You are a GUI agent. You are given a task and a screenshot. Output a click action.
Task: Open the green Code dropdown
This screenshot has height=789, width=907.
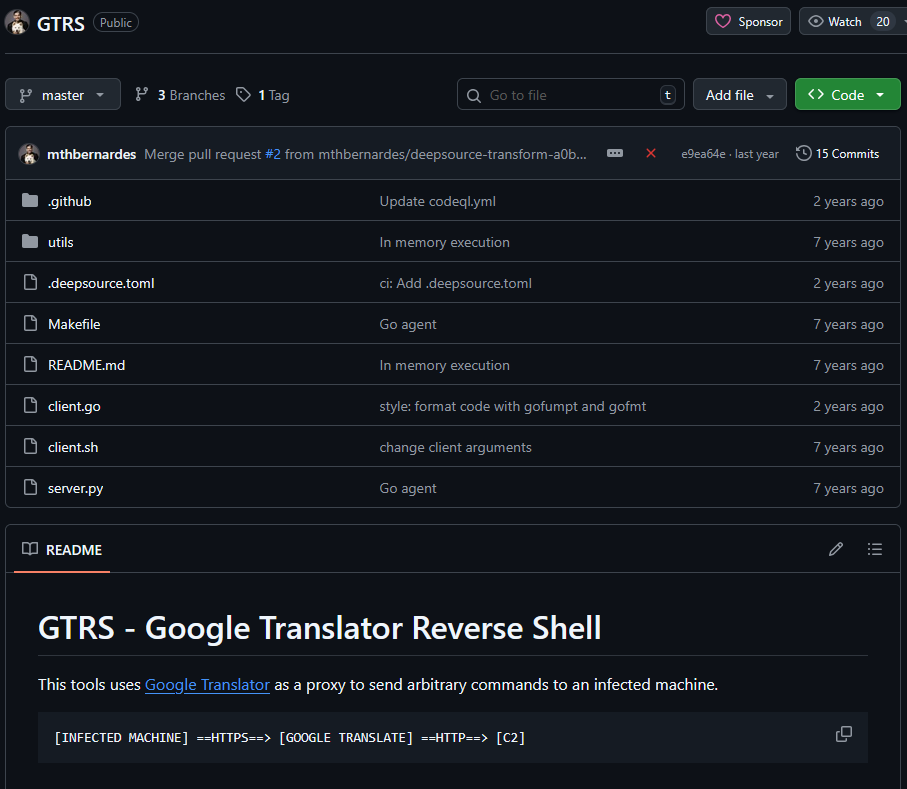[847, 95]
